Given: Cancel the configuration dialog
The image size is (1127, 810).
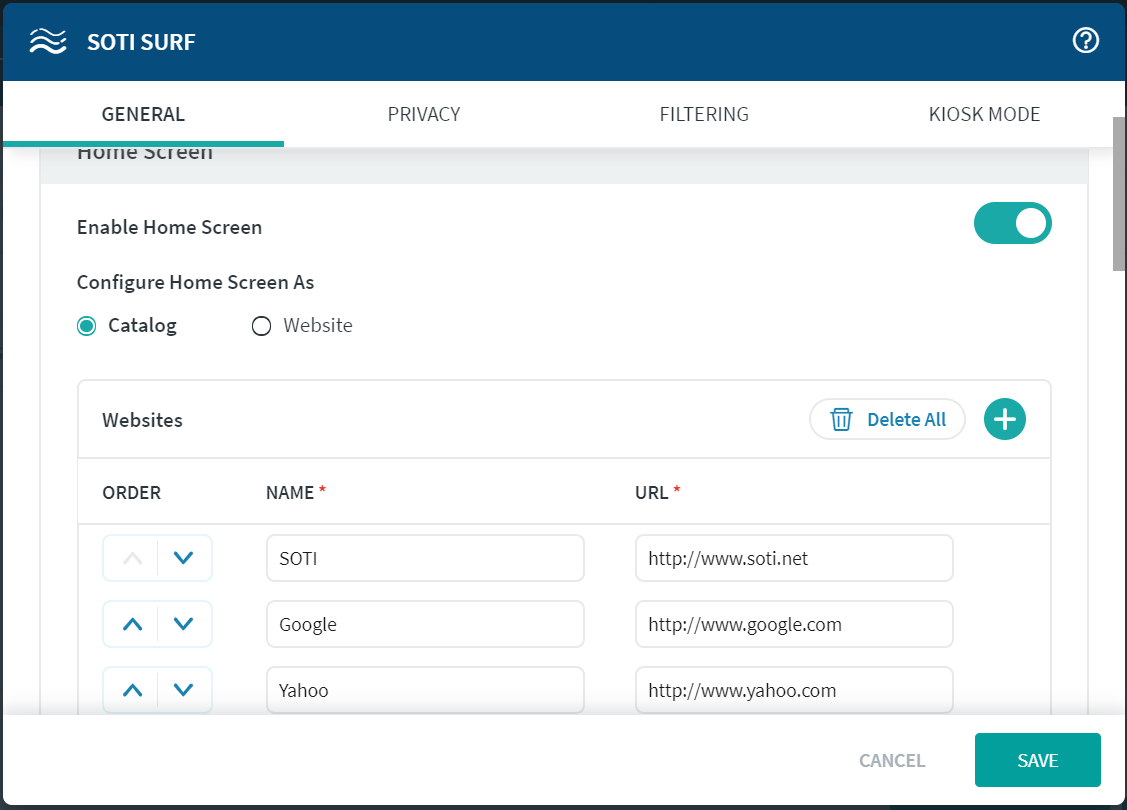Looking at the screenshot, I should (x=892, y=761).
